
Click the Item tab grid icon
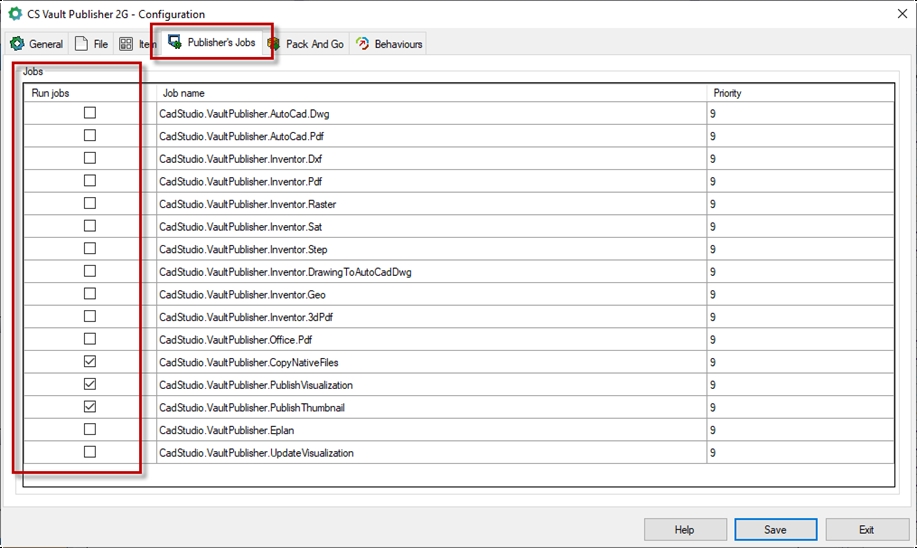click(126, 44)
